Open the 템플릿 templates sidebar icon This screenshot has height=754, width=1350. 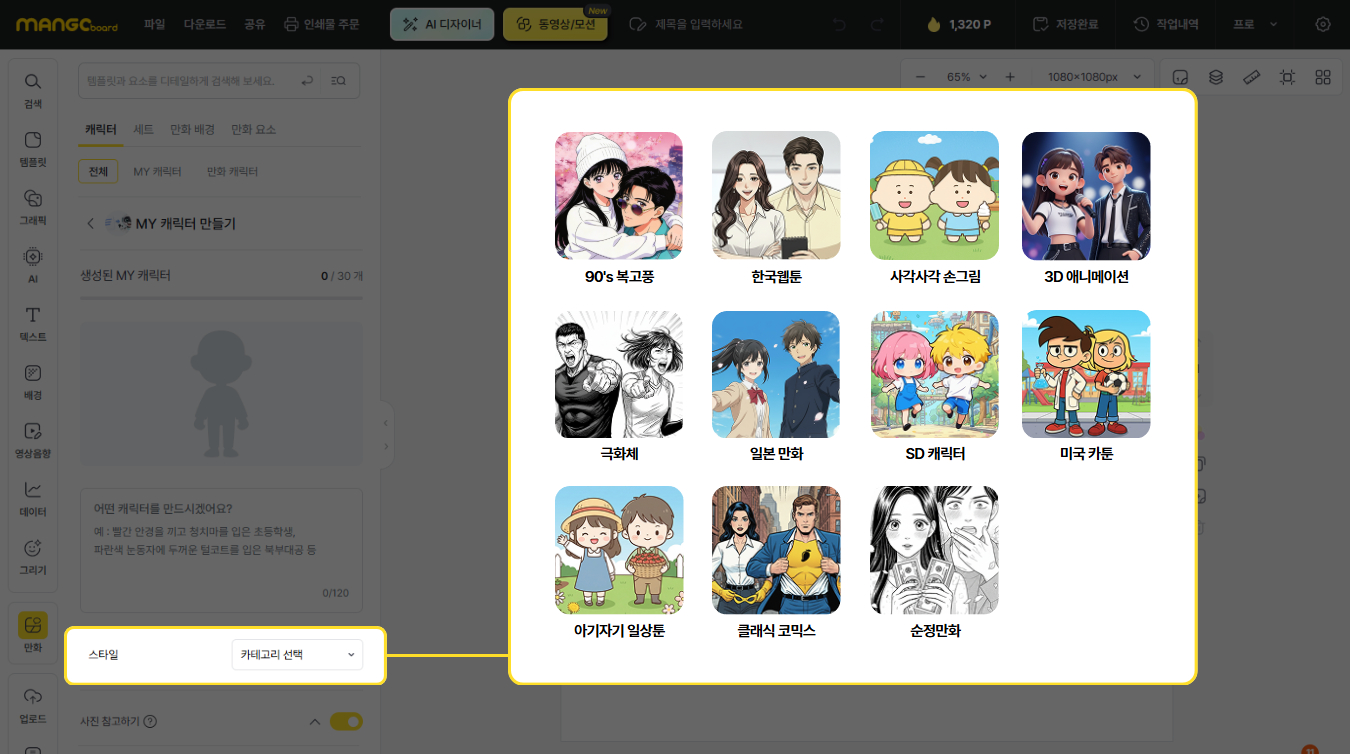33,147
